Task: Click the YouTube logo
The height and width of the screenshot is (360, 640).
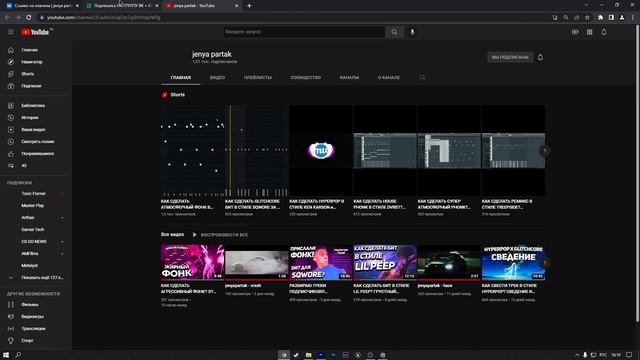Action: coord(35,32)
